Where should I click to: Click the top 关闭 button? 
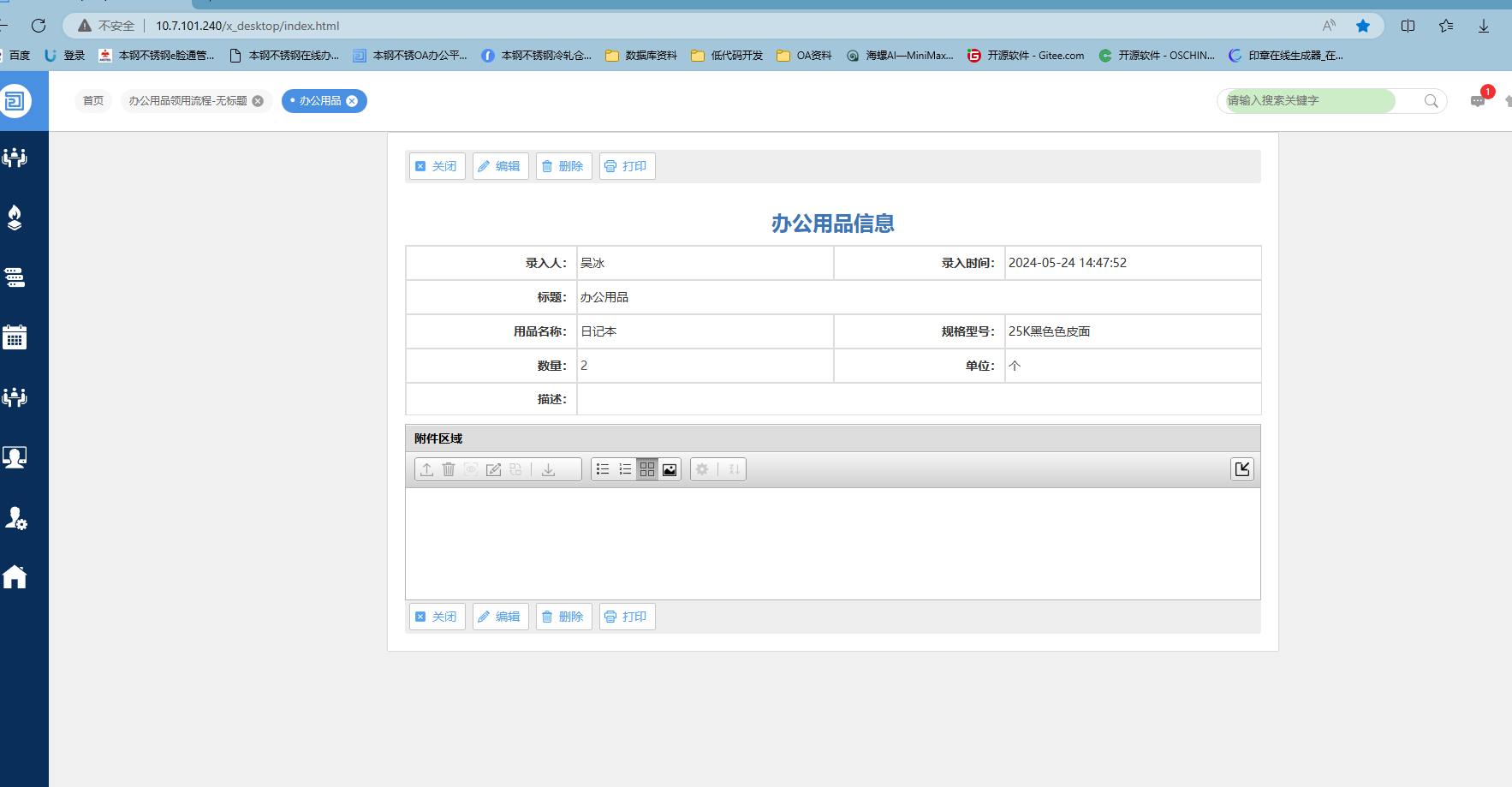(437, 166)
